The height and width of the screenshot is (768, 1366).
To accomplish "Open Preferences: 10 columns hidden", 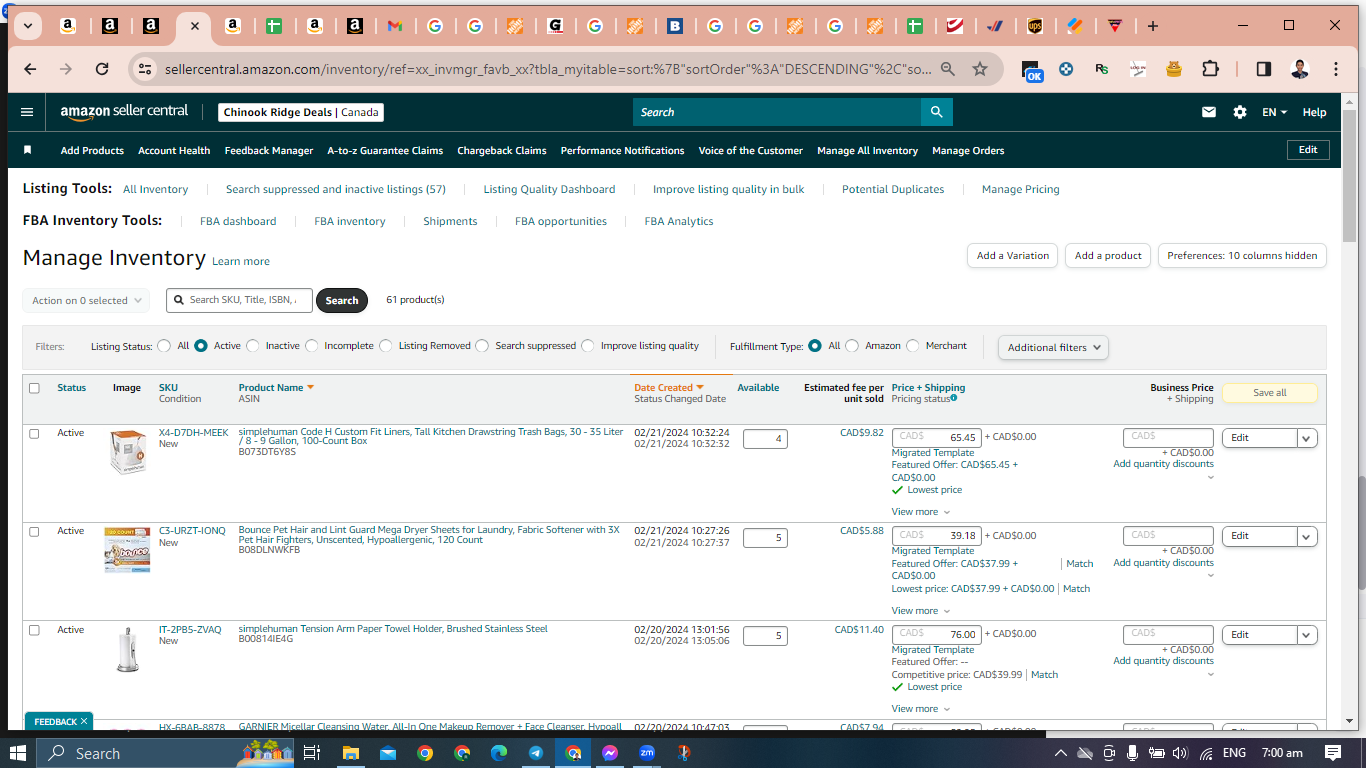I will tap(1242, 255).
